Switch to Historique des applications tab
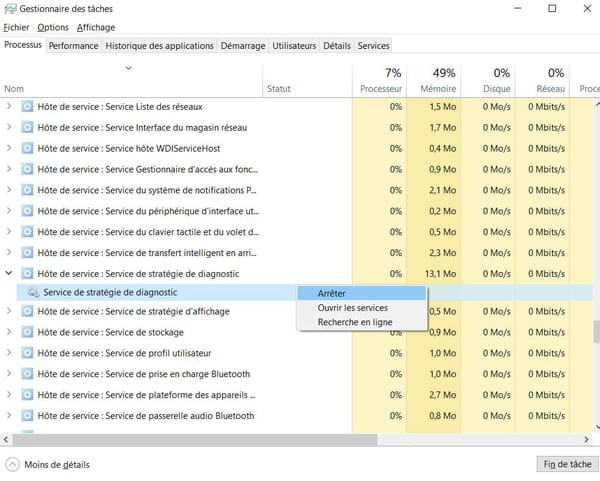This screenshot has height=481, width=600. pyautogui.click(x=160, y=46)
